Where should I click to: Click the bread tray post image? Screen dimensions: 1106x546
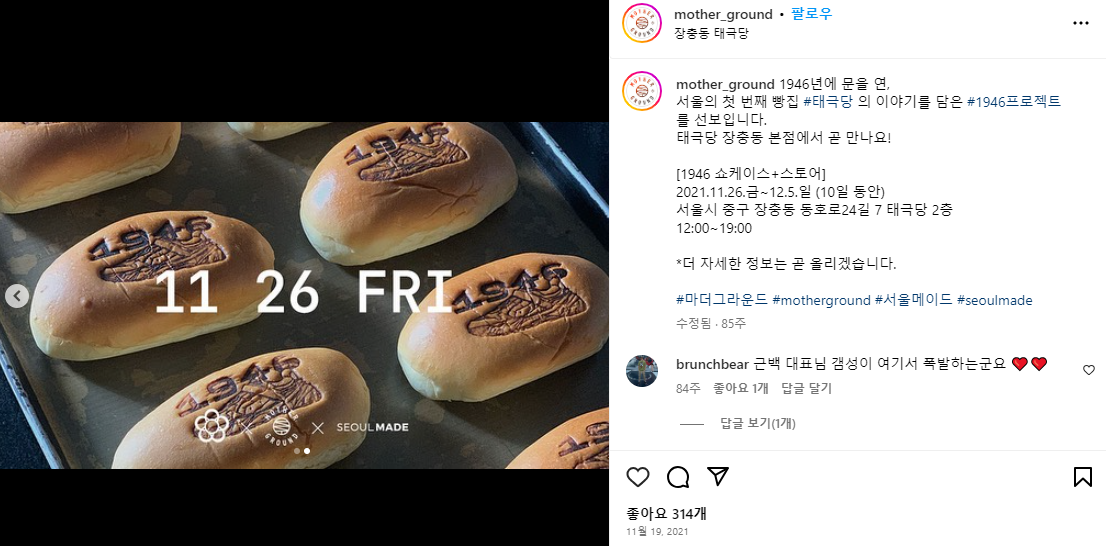pyautogui.click(x=304, y=295)
